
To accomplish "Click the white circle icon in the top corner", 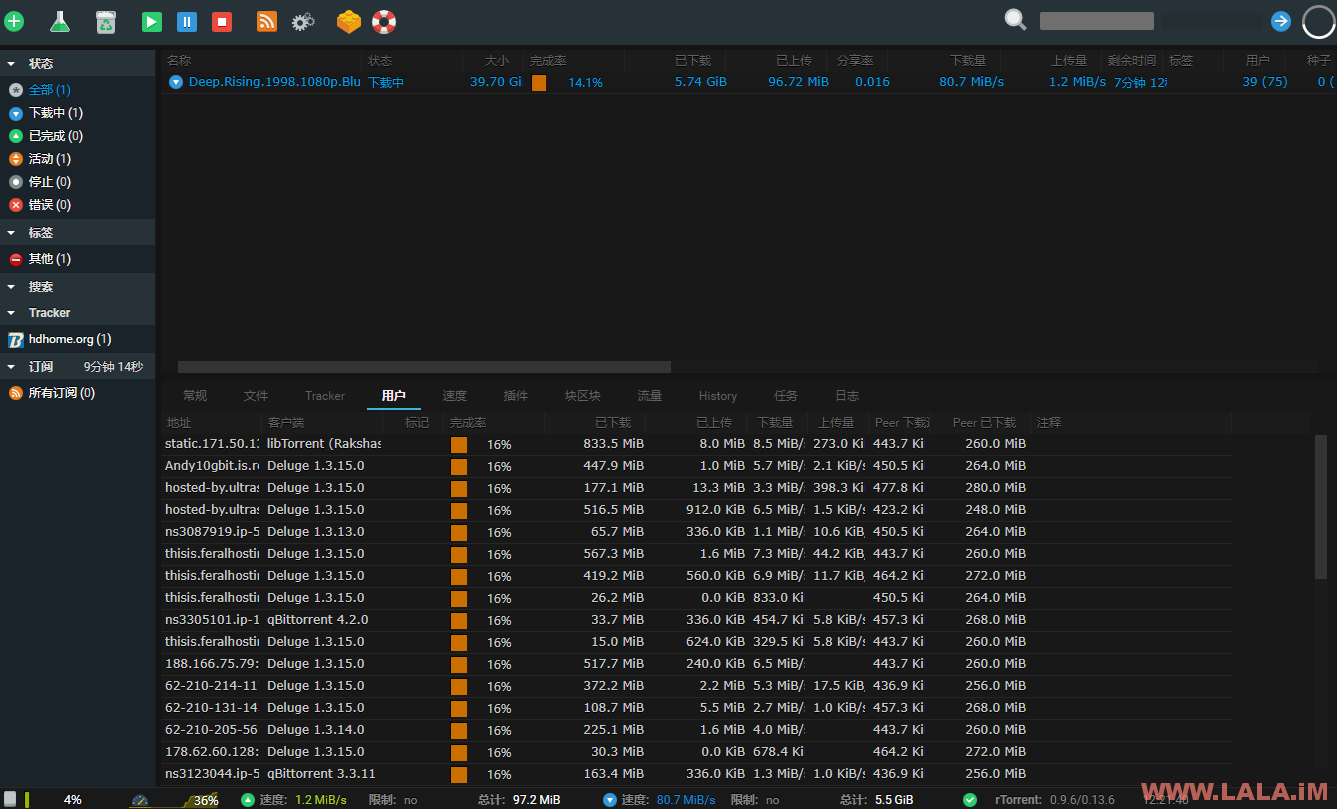I will click(x=1318, y=22).
